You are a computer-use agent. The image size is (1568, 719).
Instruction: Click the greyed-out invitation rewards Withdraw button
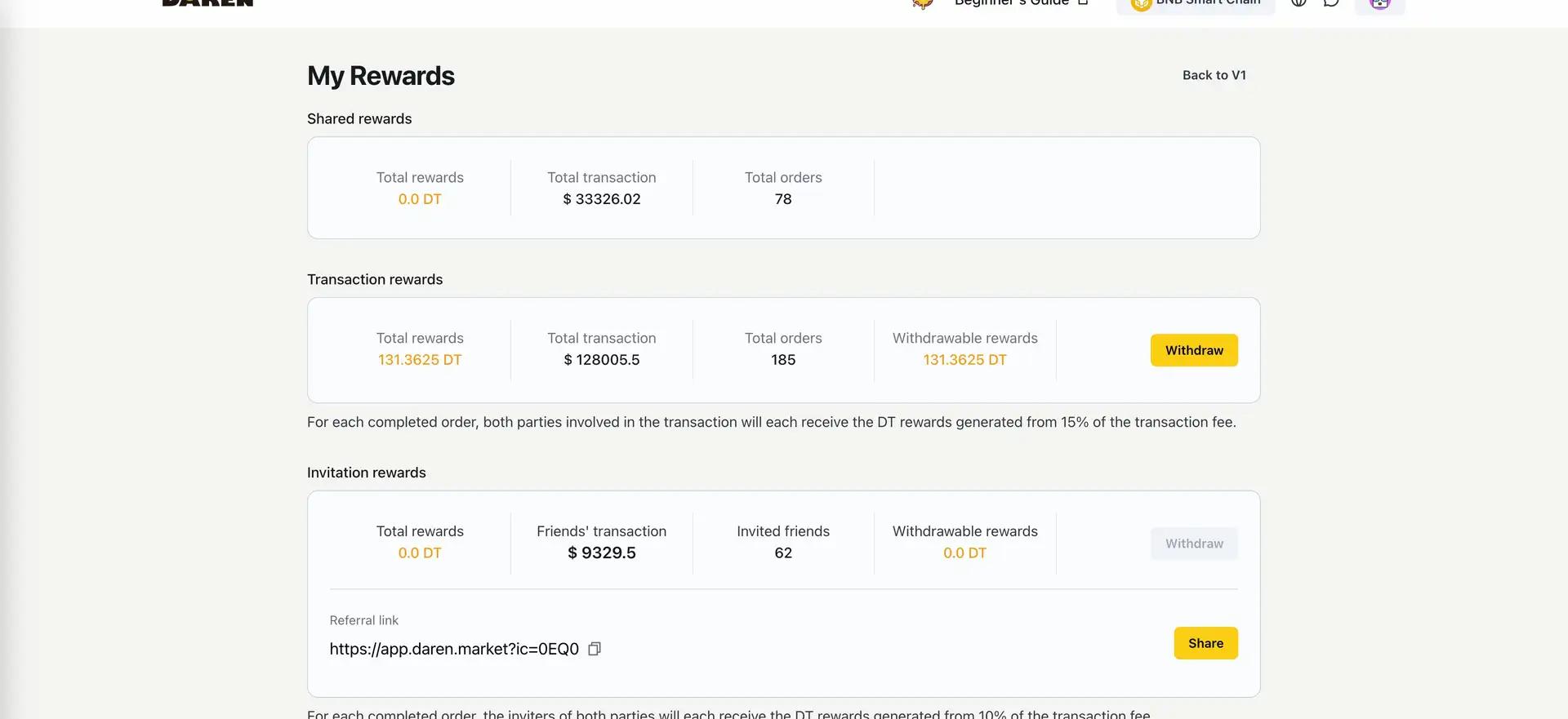point(1194,544)
